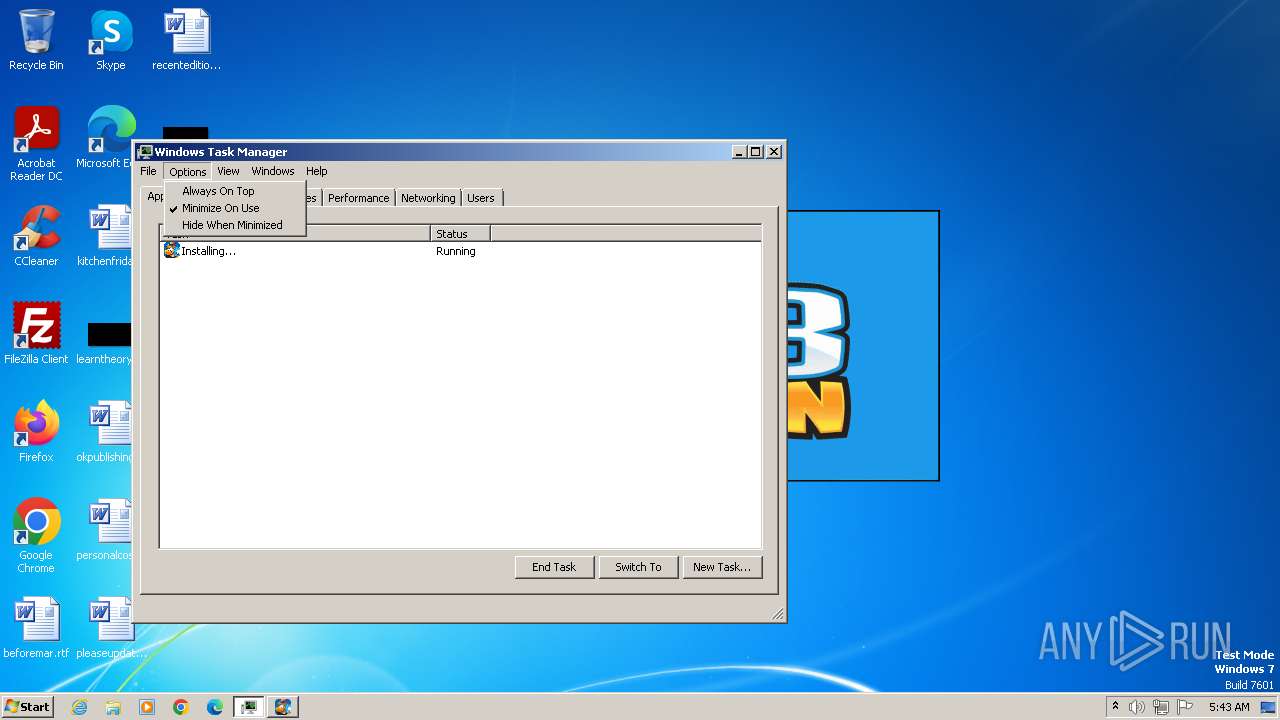1280x720 pixels.
Task: Sort by the Status column header
Action: coord(460,233)
